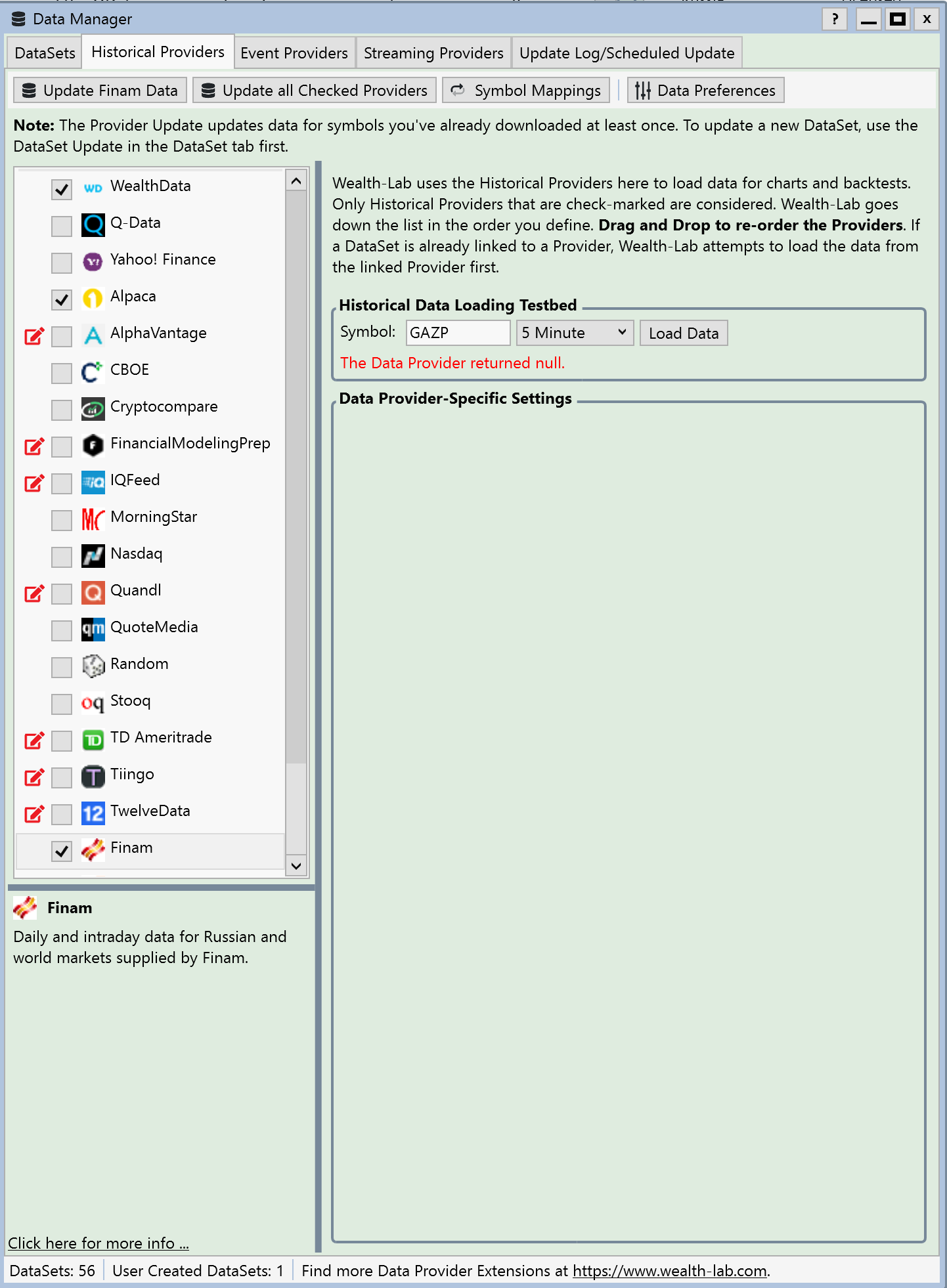Click Update Finam Data button
Image resolution: width=947 pixels, height=1288 pixels.
pos(100,90)
